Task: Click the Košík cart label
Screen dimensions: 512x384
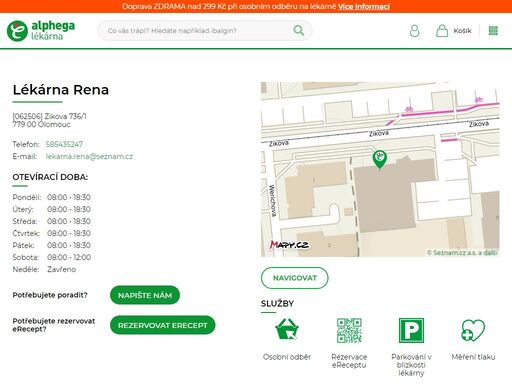Action: pos(462,31)
